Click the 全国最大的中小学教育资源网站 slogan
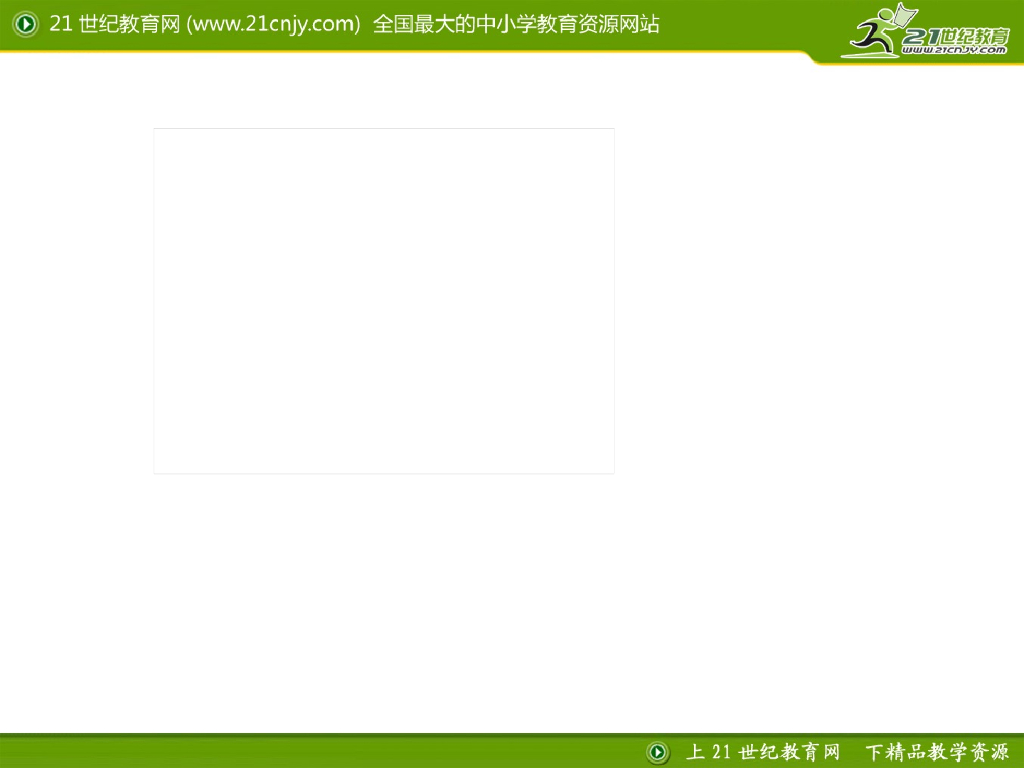Image resolution: width=1024 pixels, height=768 pixels. pos(516,25)
